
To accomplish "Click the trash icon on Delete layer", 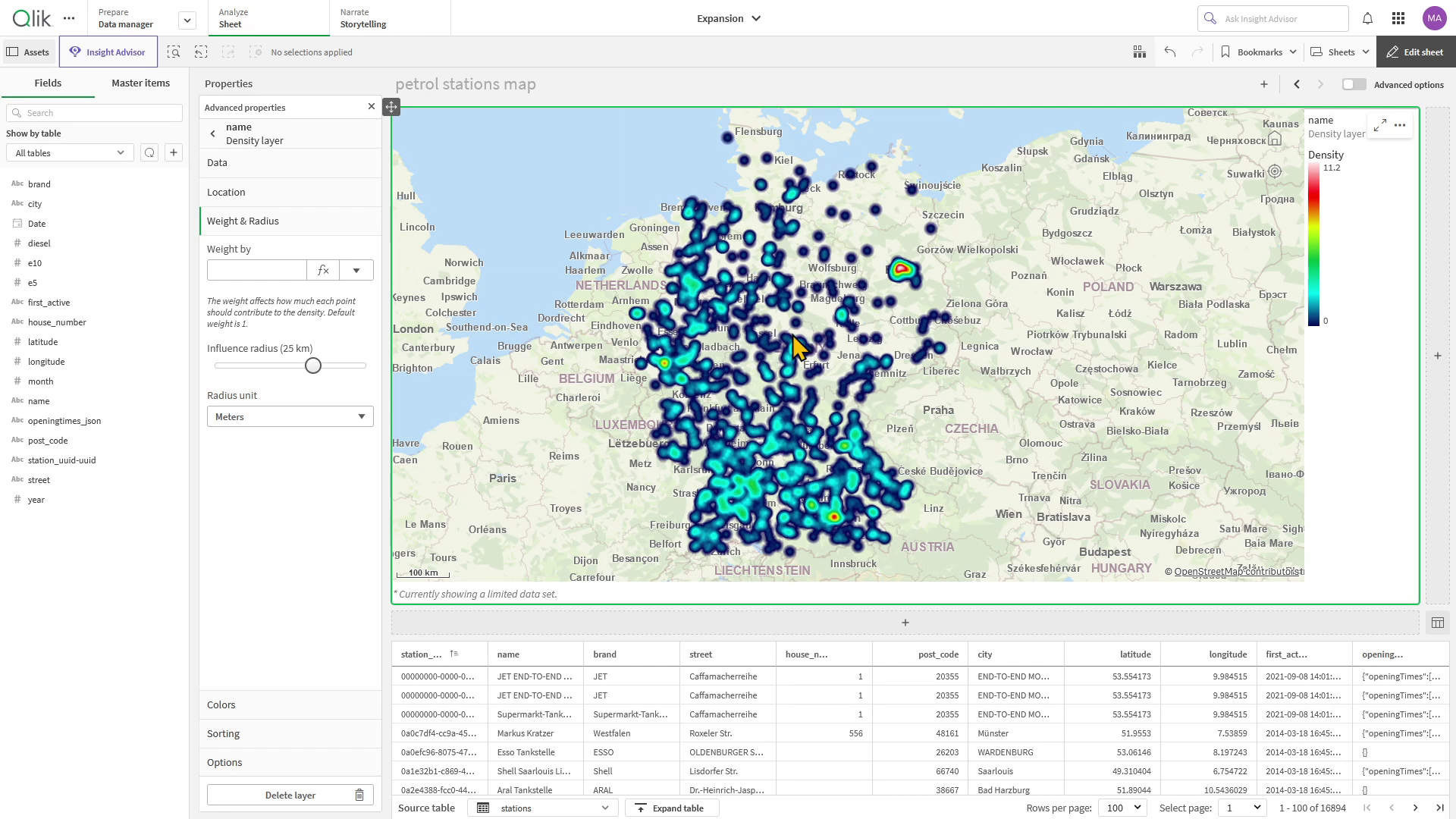I will [359, 795].
